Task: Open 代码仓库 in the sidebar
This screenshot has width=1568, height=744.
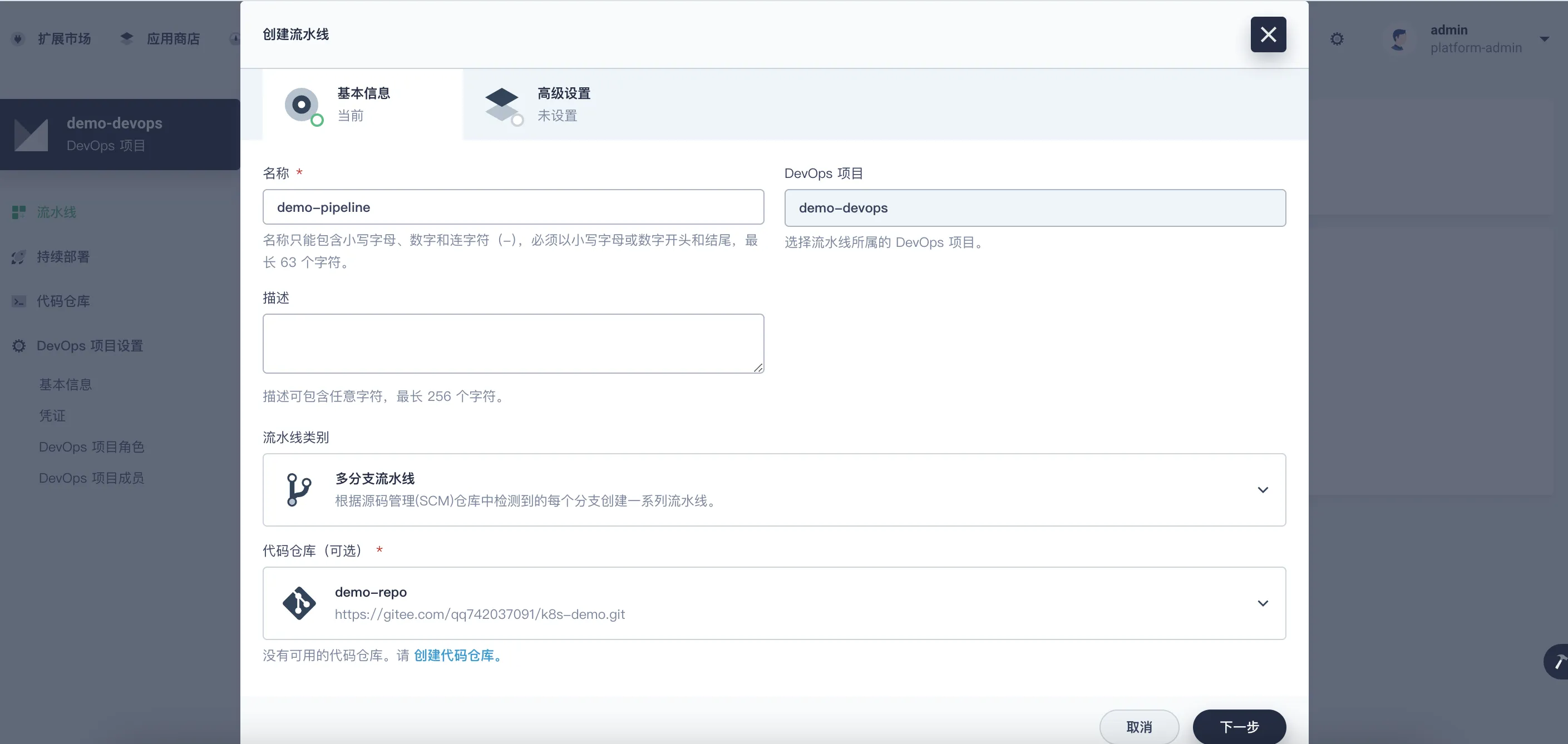Action: [63, 301]
